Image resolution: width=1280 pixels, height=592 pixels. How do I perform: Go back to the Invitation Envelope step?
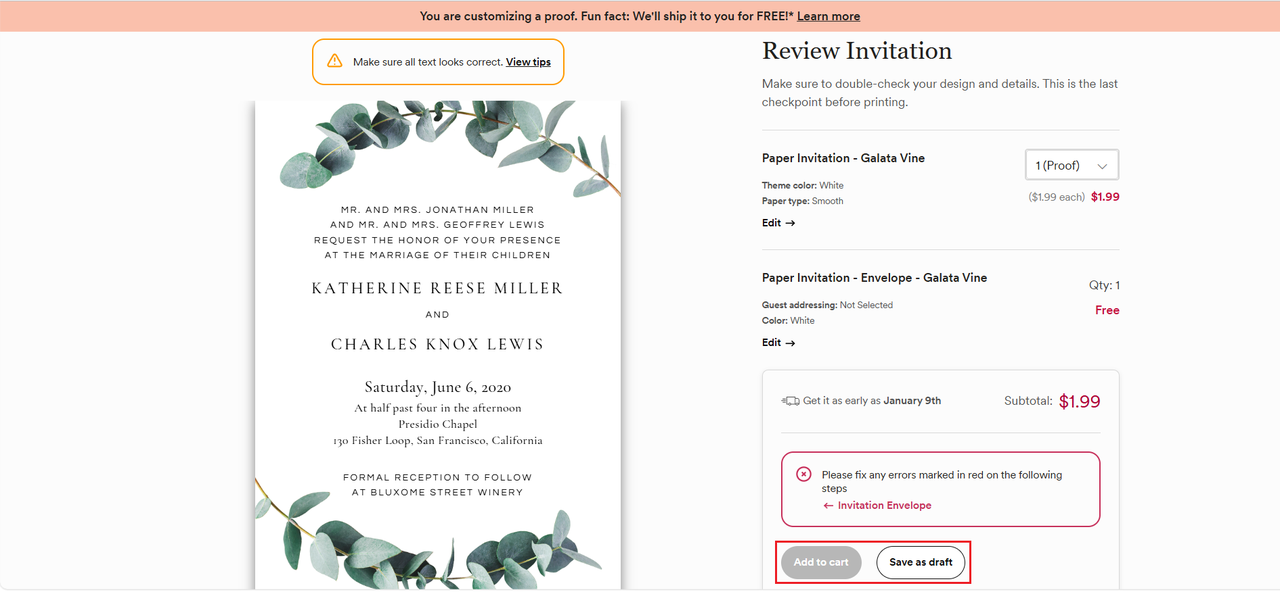coord(877,505)
